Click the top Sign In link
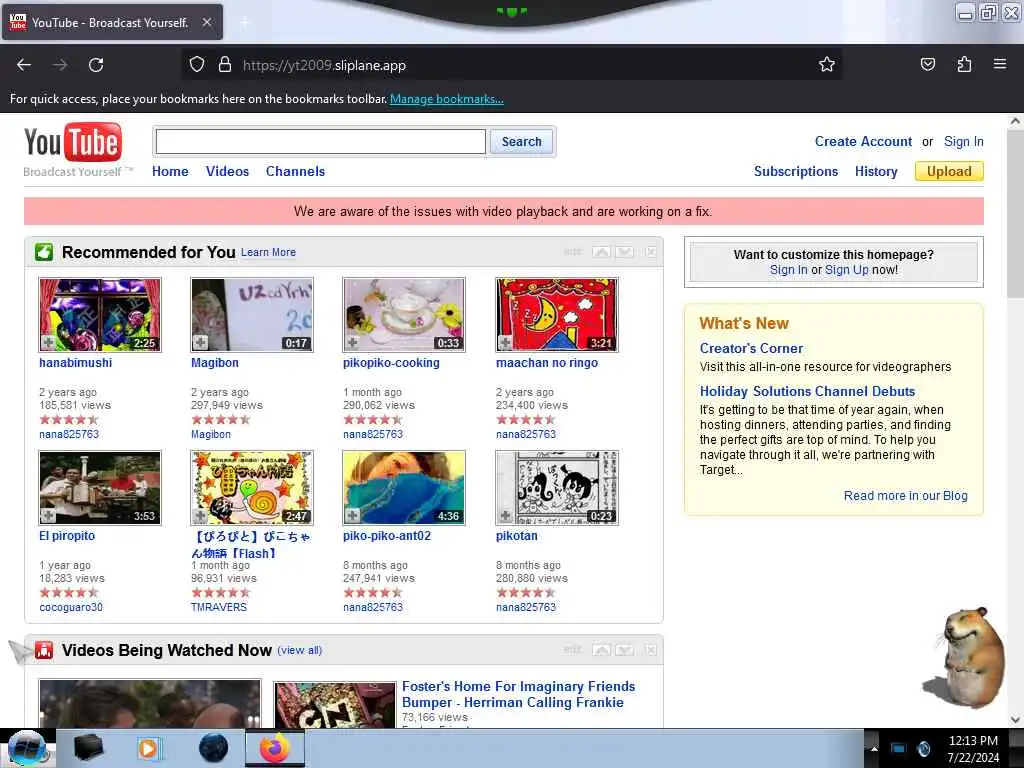 click(x=963, y=141)
